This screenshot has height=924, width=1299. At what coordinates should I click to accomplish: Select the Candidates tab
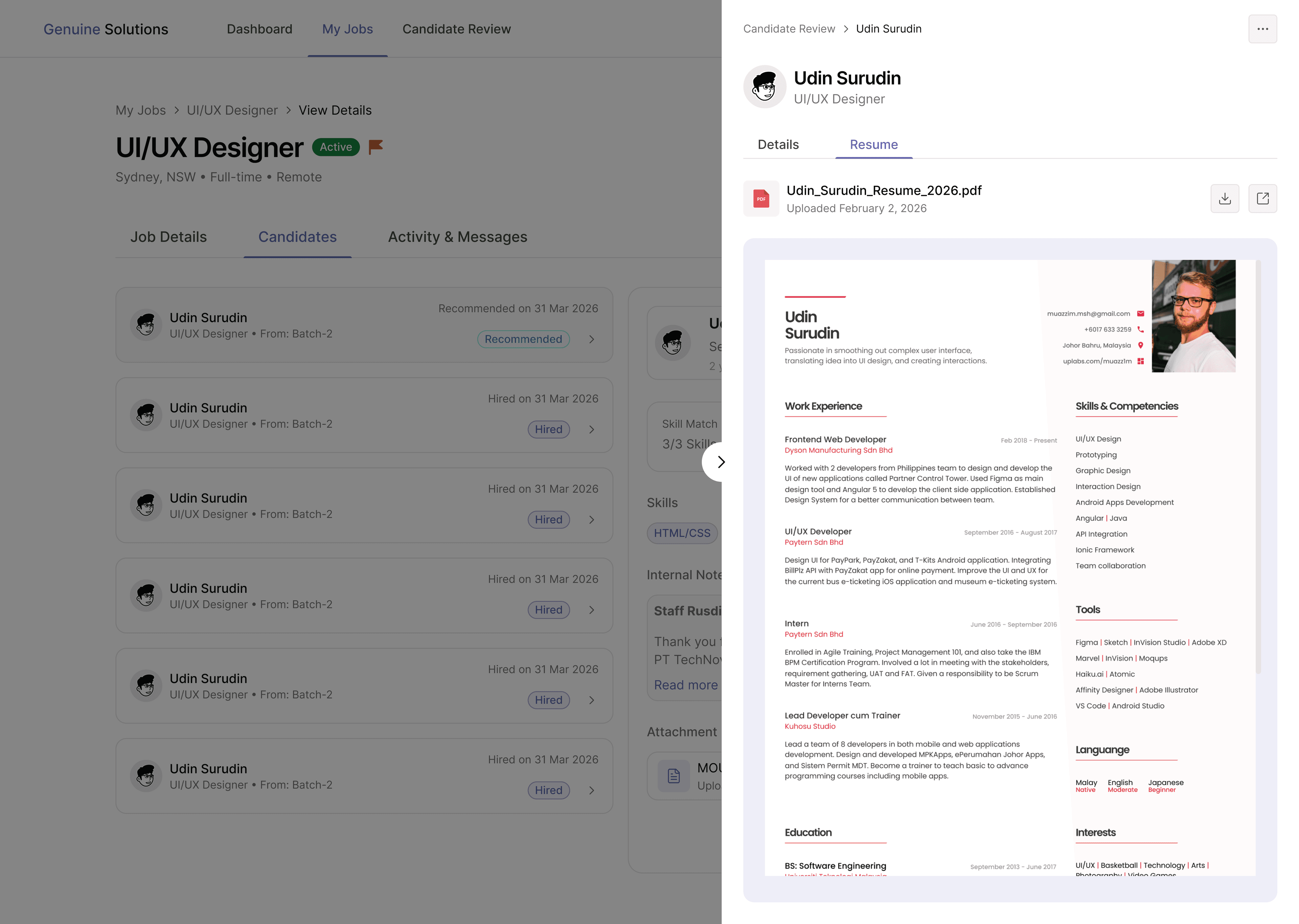click(297, 237)
